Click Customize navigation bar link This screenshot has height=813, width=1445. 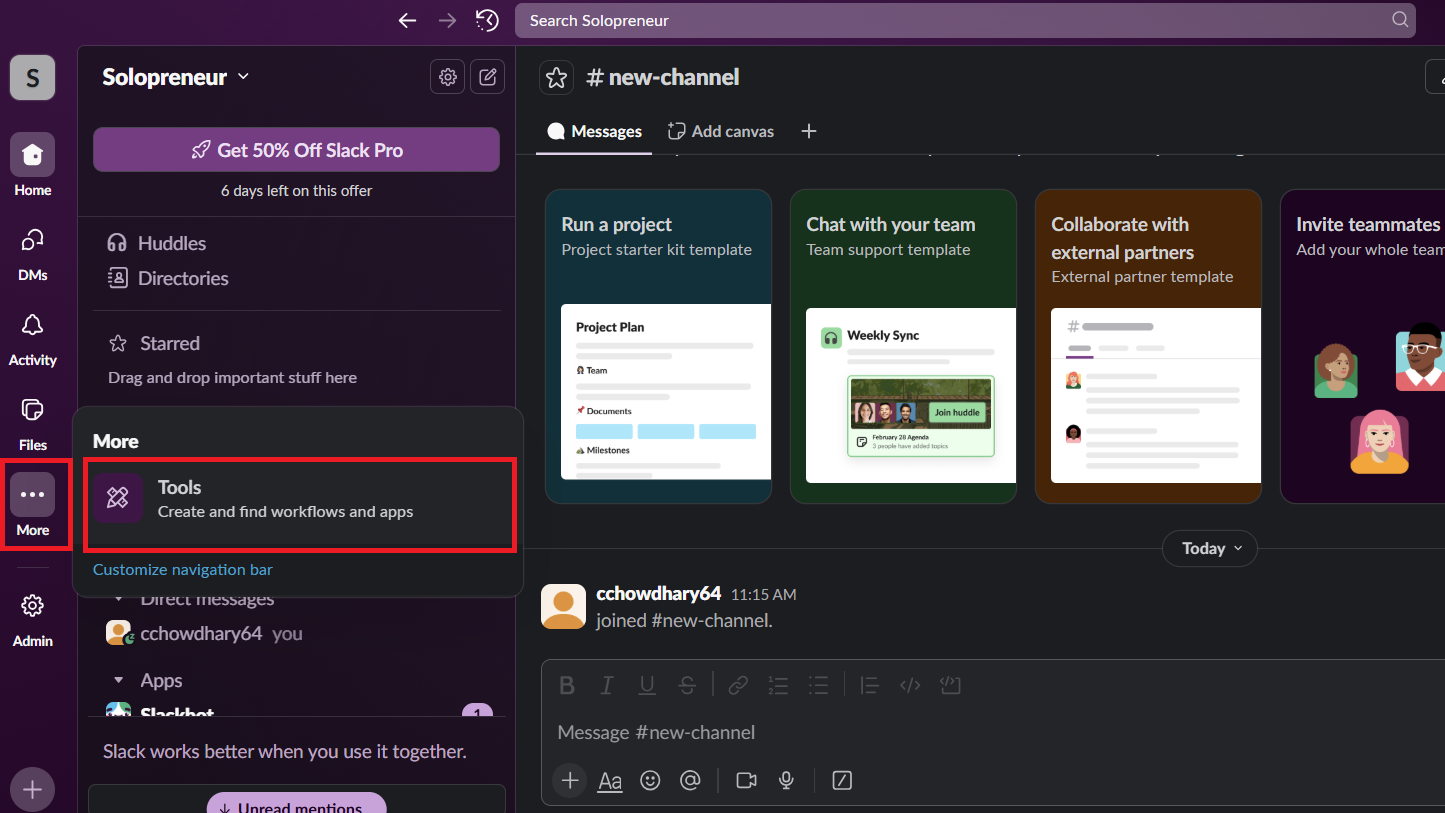click(x=183, y=569)
